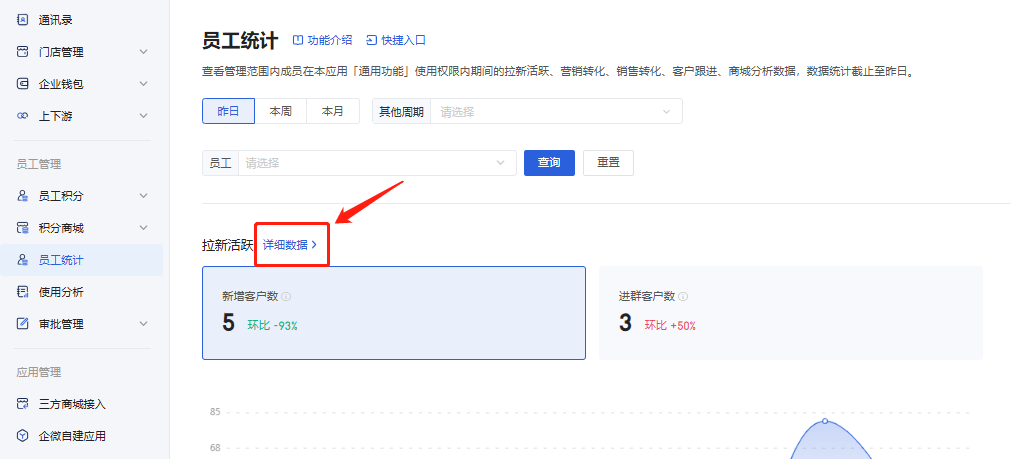Select the 进群客户数 stat card
Viewport: 1011px width, 459px height.
(x=790, y=313)
